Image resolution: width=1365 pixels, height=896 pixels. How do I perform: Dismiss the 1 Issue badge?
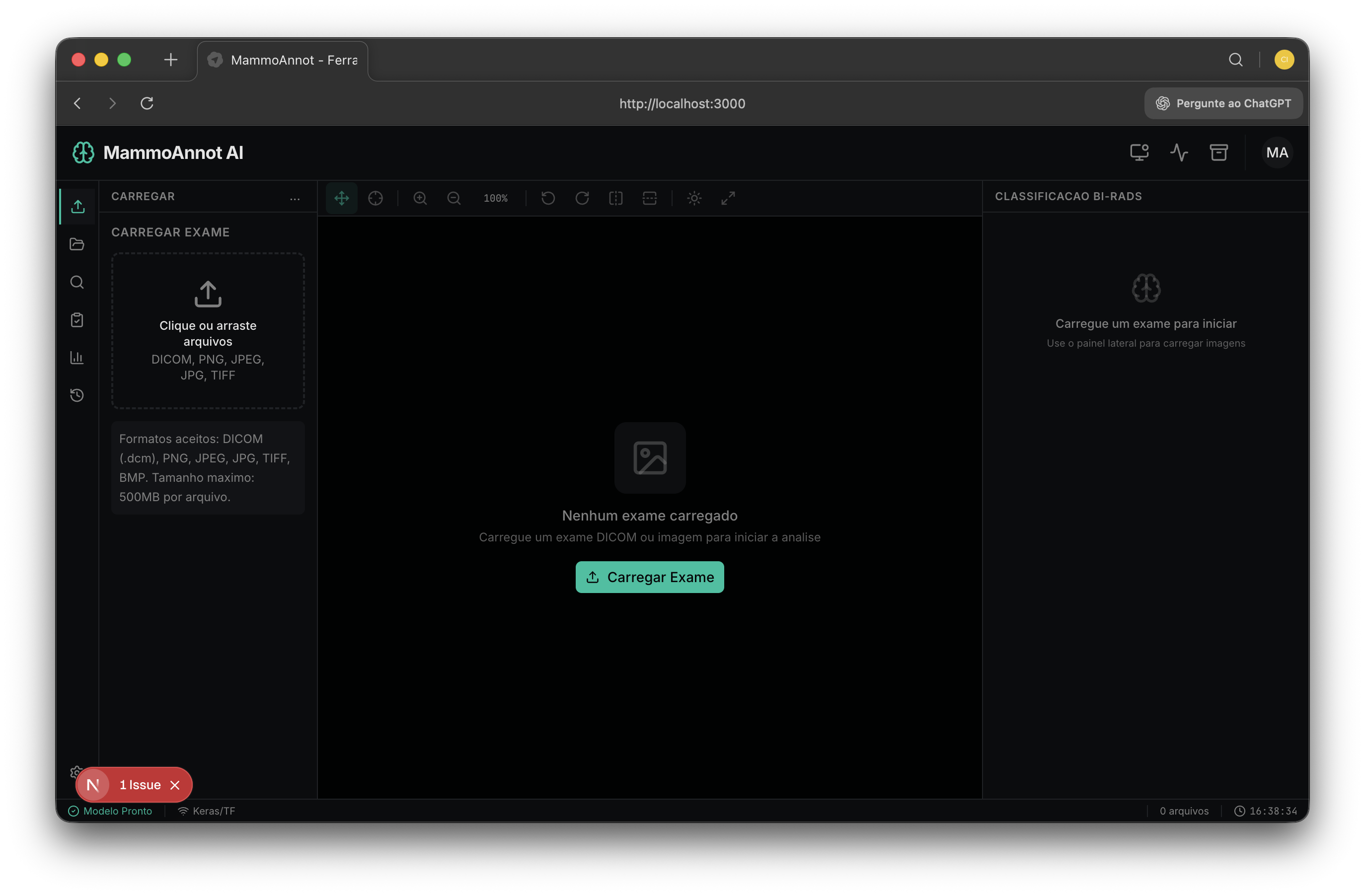[x=175, y=785]
